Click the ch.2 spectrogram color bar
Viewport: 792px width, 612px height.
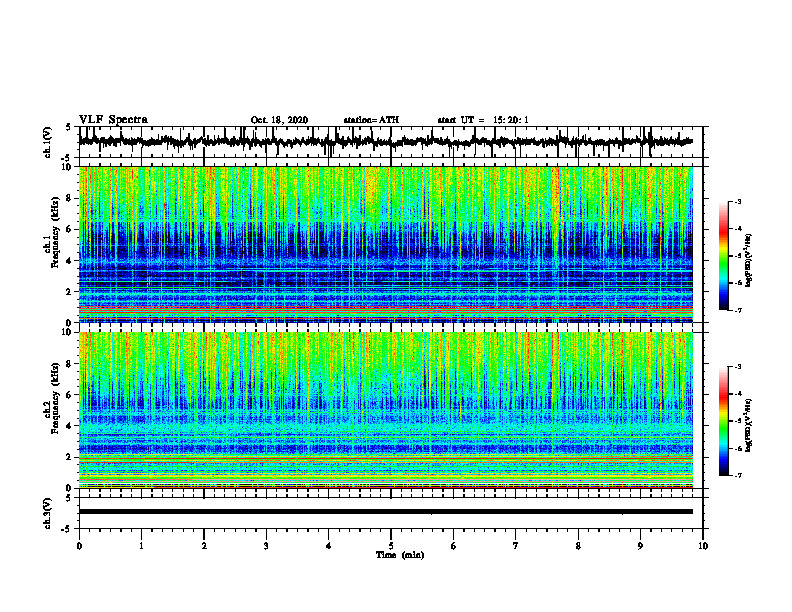click(x=724, y=421)
